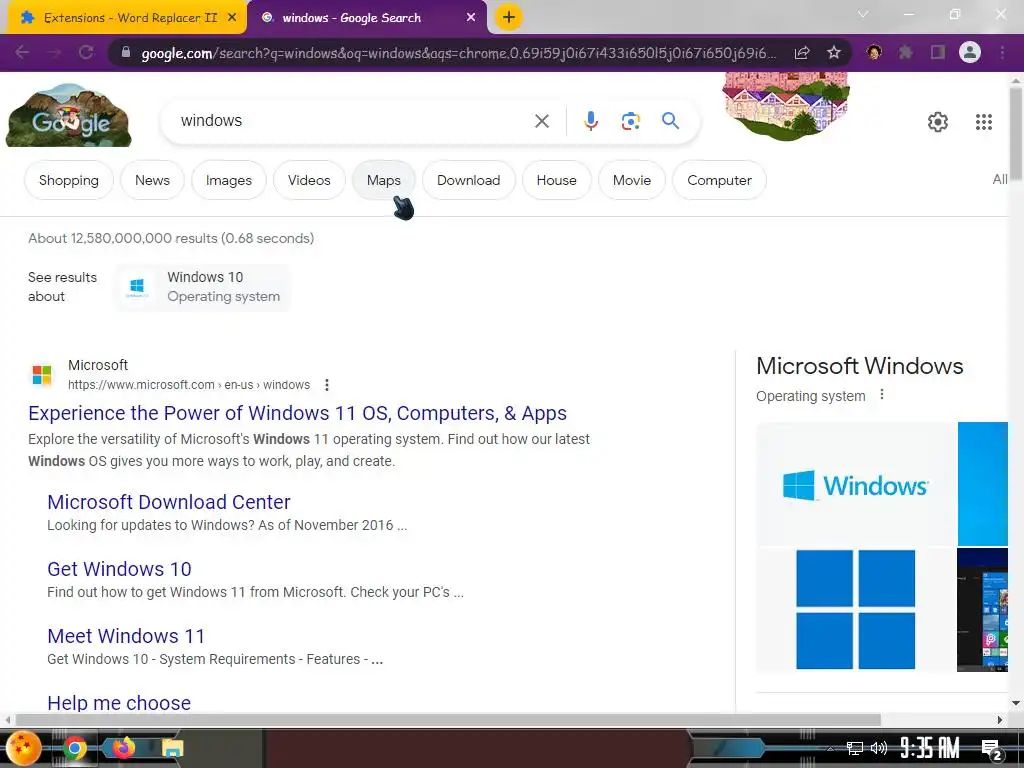The height and width of the screenshot is (768, 1024).
Task: Open the Microsoft Download Center link
Action: 168,502
